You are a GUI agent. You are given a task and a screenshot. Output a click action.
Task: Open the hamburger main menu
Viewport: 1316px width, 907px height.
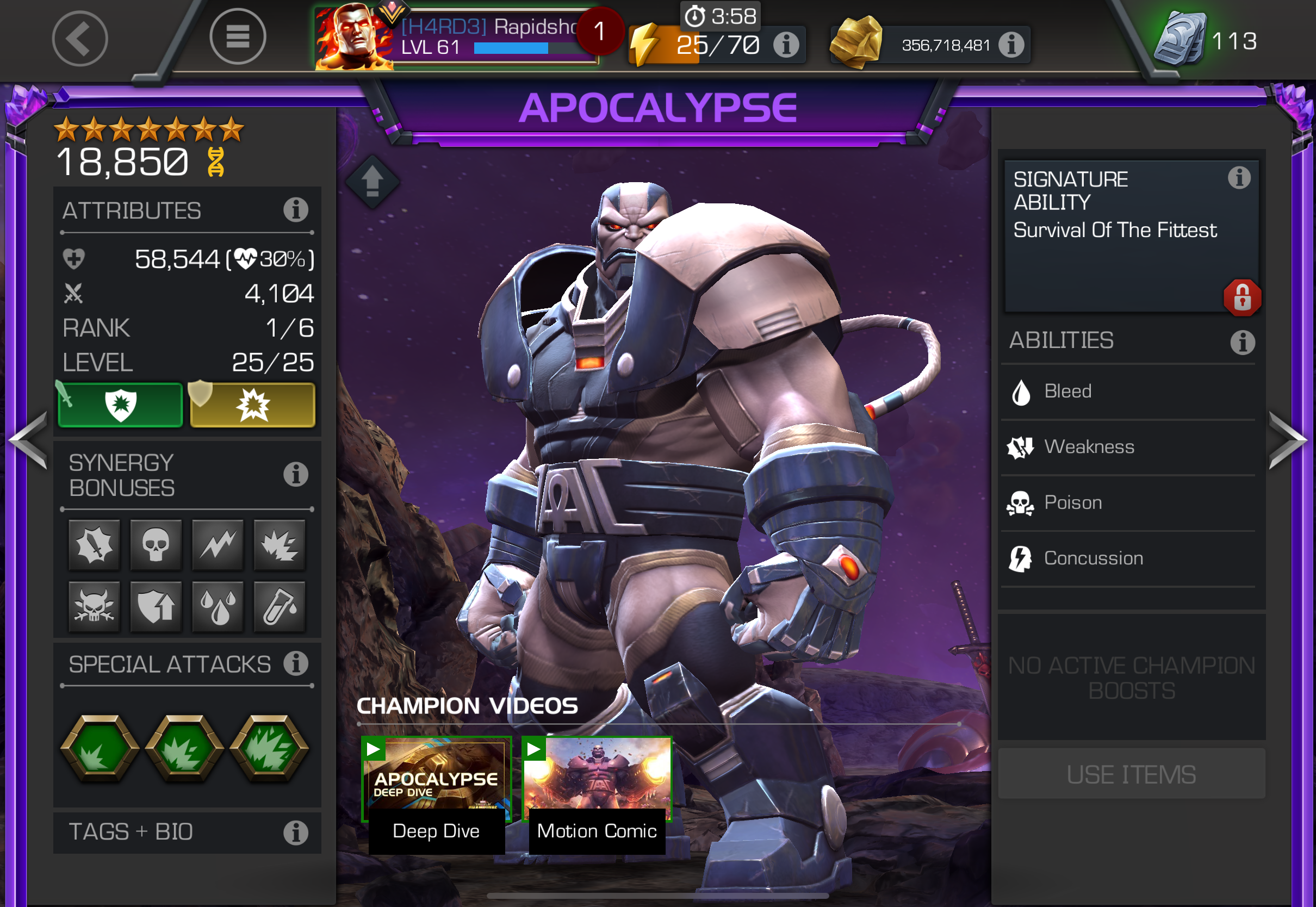pos(238,37)
